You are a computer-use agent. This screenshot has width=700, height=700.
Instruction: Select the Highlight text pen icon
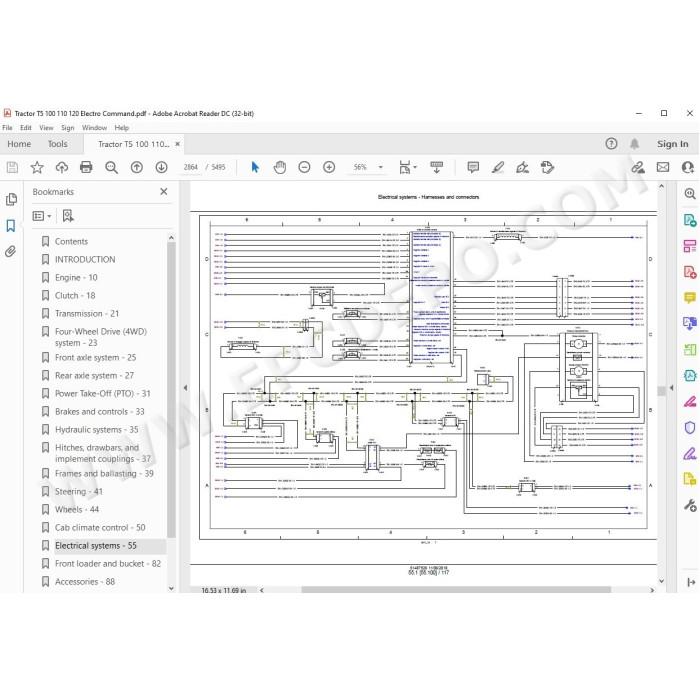point(498,167)
